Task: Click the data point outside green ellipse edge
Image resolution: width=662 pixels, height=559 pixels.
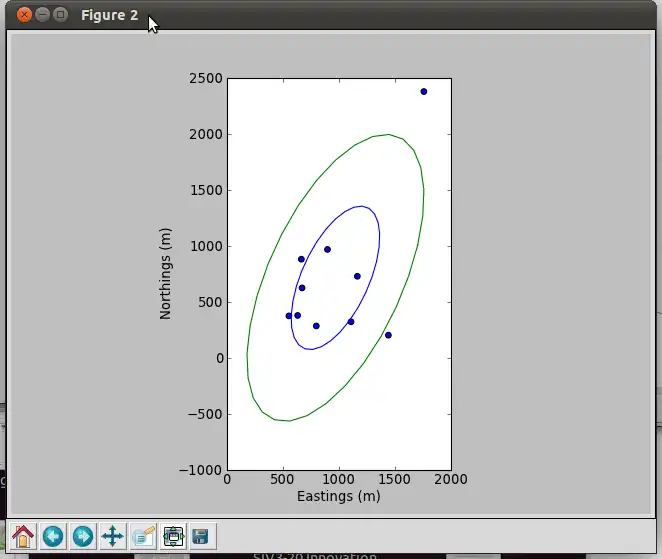Action: tap(388, 335)
